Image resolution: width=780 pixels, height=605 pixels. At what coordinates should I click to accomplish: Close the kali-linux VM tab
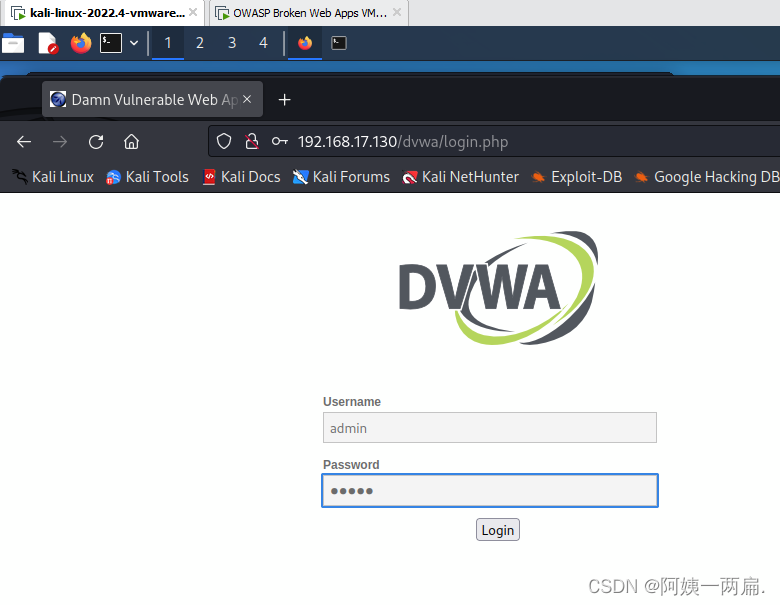193,12
